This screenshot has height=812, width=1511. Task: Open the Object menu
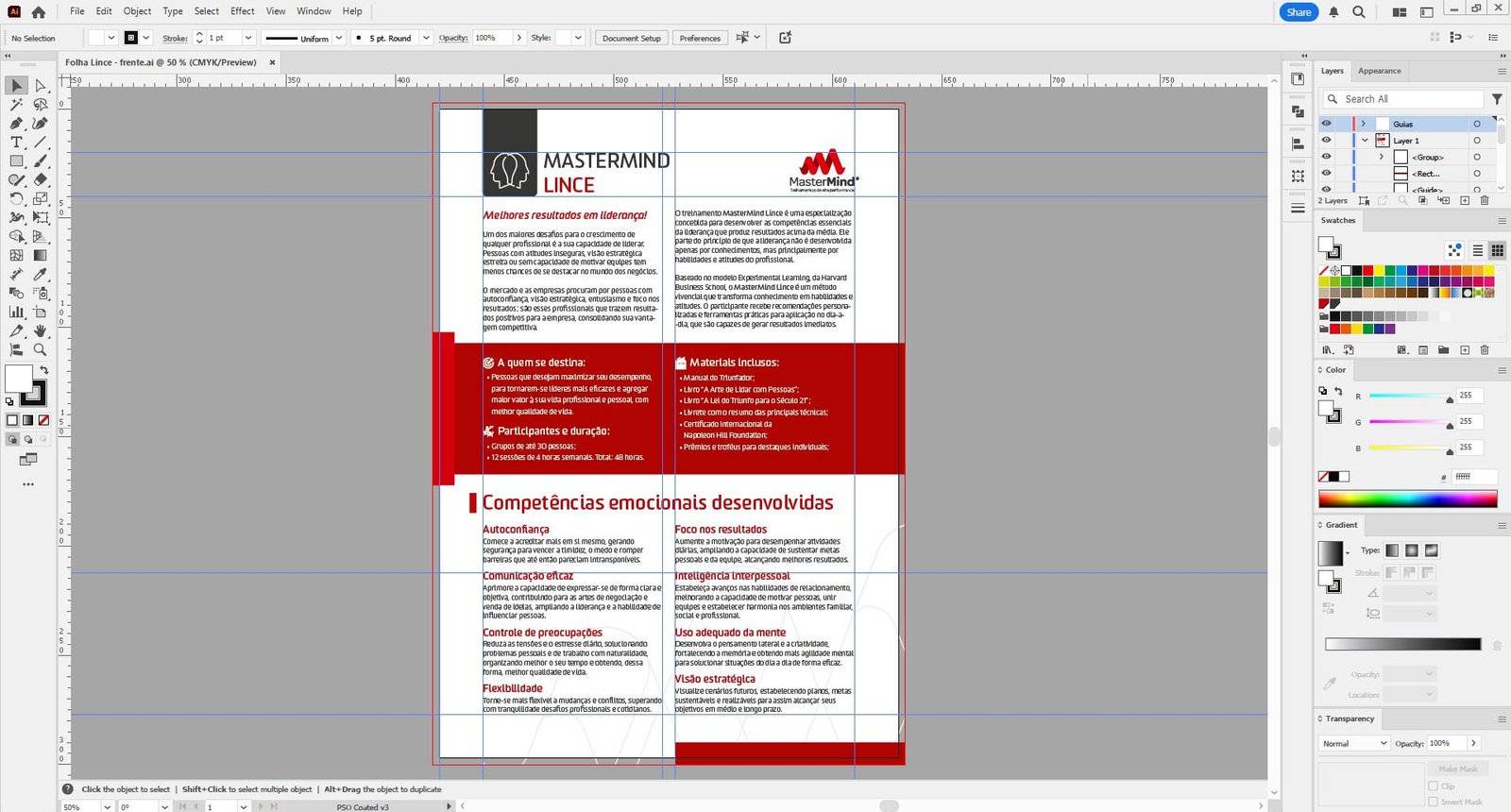click(137, 11)
